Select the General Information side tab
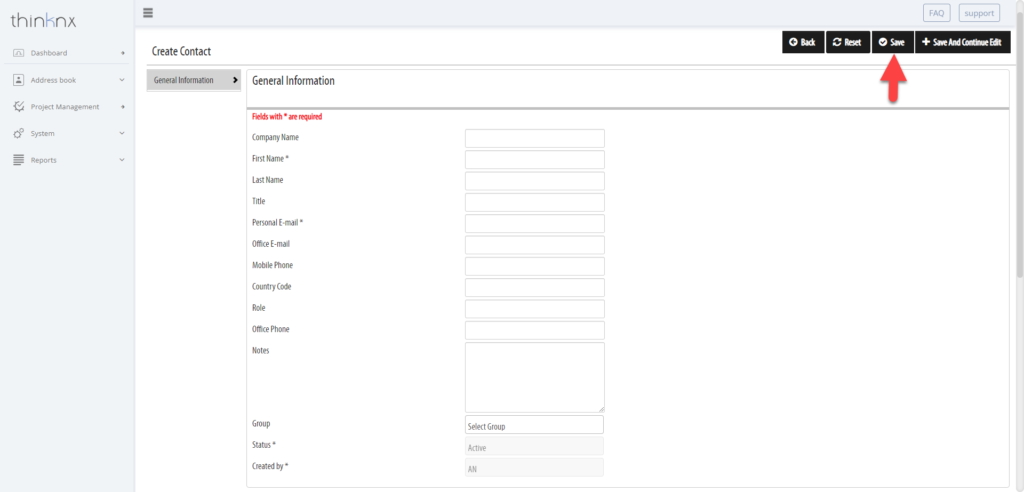The image size is (1024, 492). 194,80
